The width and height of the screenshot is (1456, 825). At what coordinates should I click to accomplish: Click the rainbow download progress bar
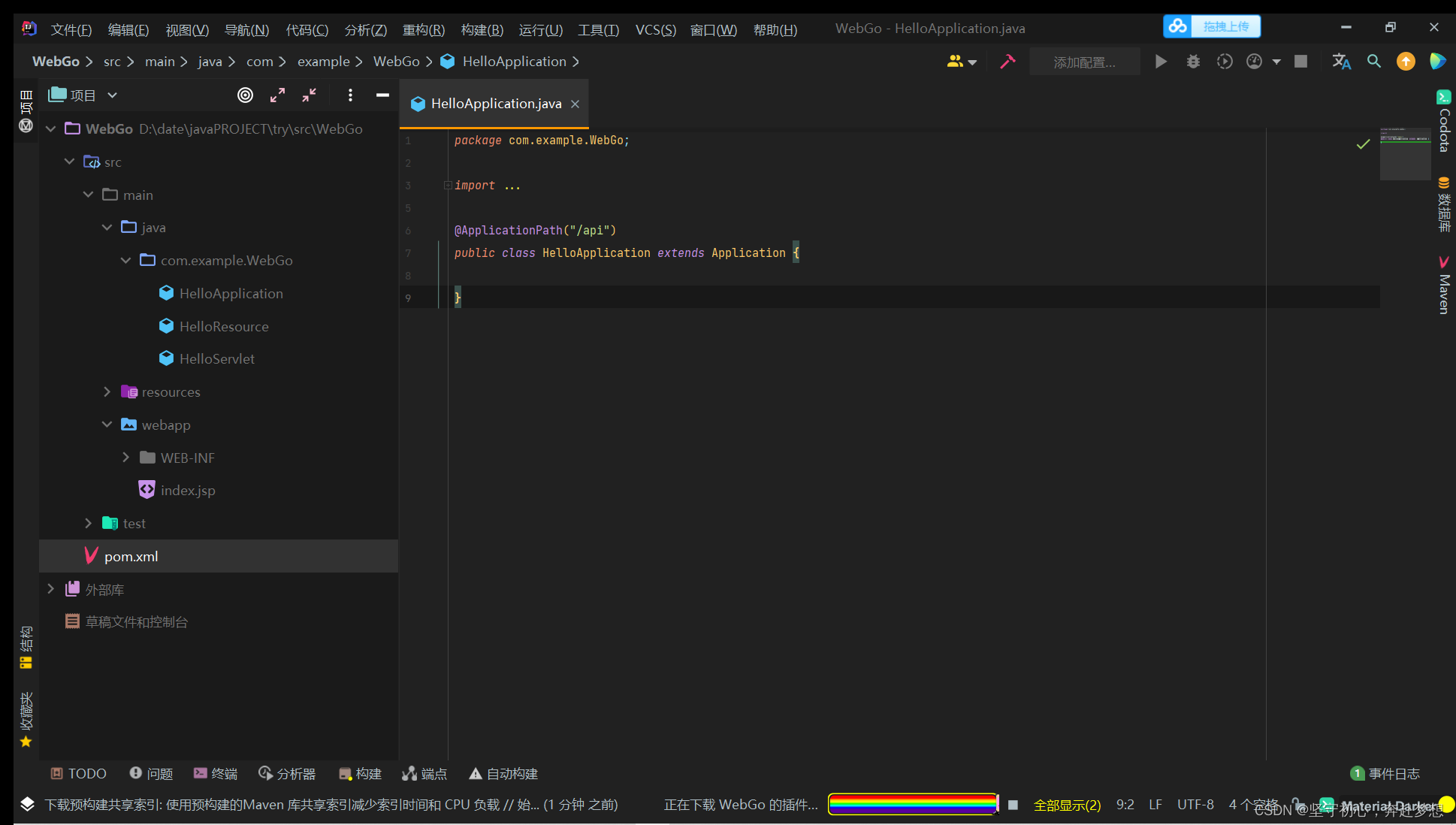coord(913,805)
